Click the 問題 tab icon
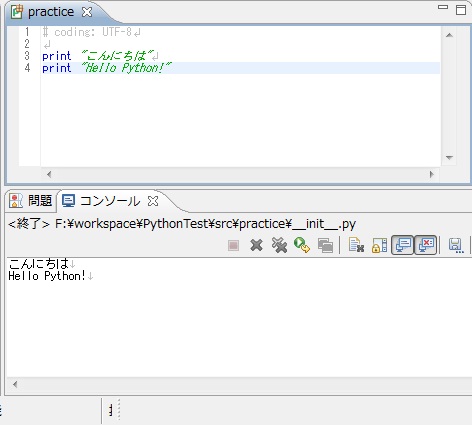The image size is (472, 425). coord(16,201)
